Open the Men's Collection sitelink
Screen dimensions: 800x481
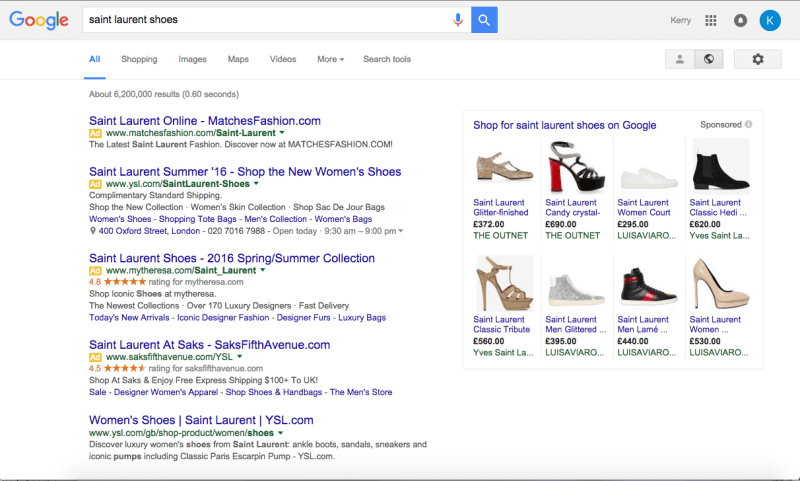click(276, 219)
